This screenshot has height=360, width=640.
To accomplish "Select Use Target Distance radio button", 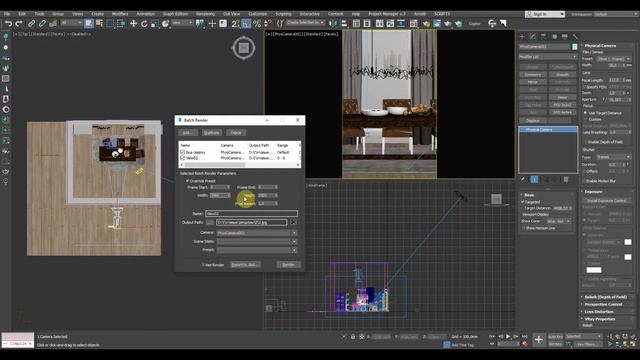I will (585, 113).
